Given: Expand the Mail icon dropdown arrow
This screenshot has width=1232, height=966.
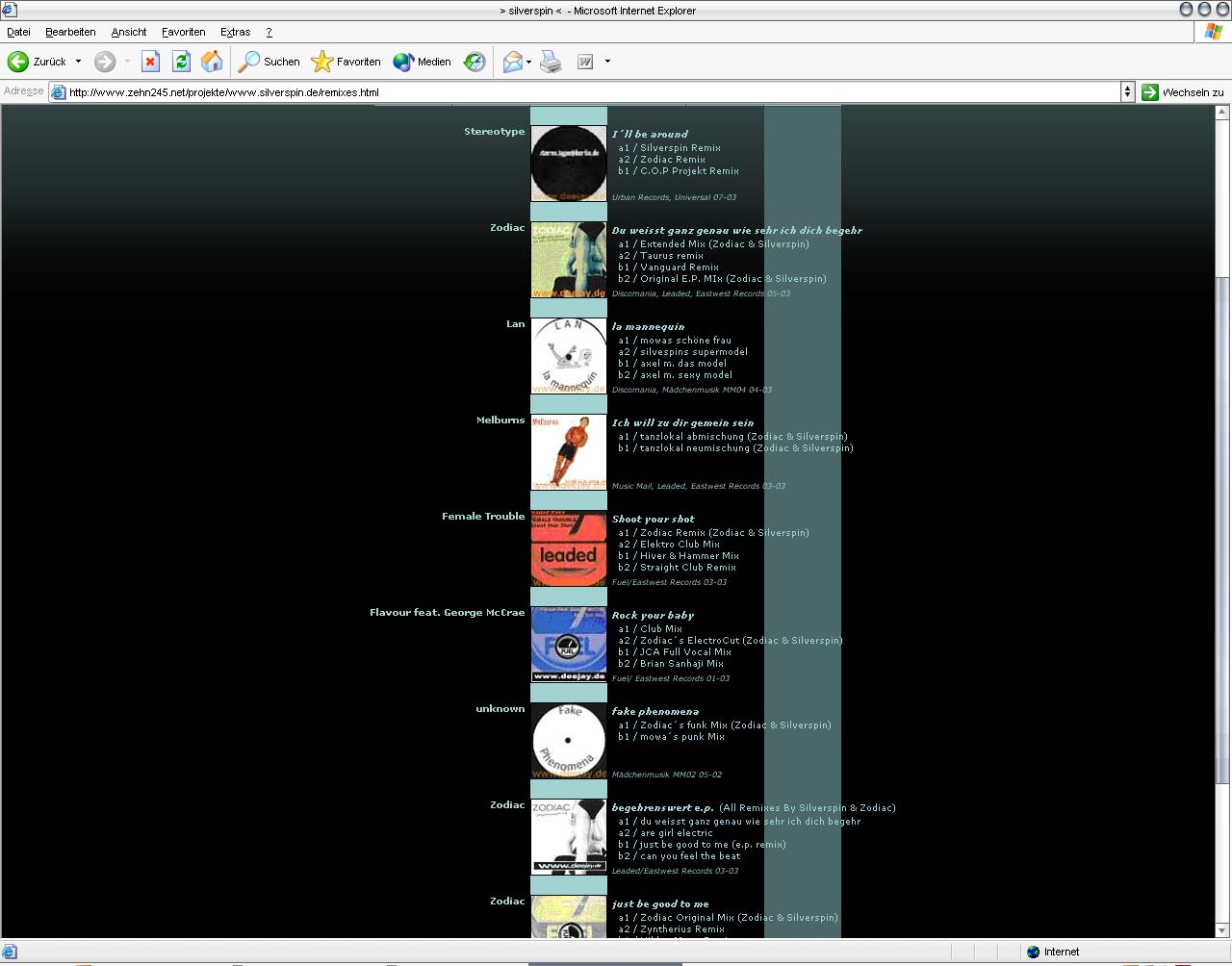Looking at the screenshot, I should 528,62.
